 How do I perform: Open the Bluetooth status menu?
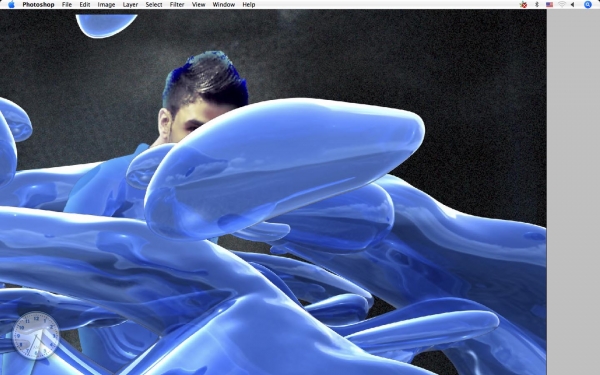tap(536, 5)
